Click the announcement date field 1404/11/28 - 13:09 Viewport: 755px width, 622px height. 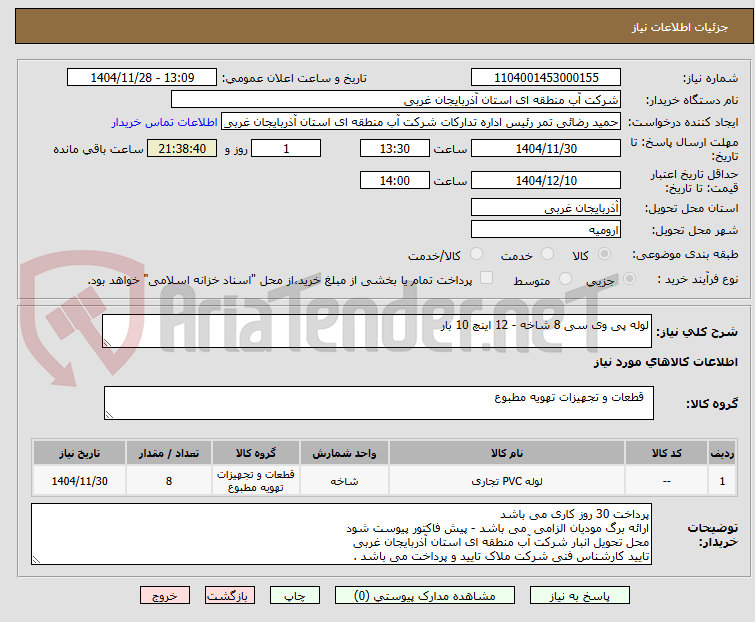[x=142, y=78]
